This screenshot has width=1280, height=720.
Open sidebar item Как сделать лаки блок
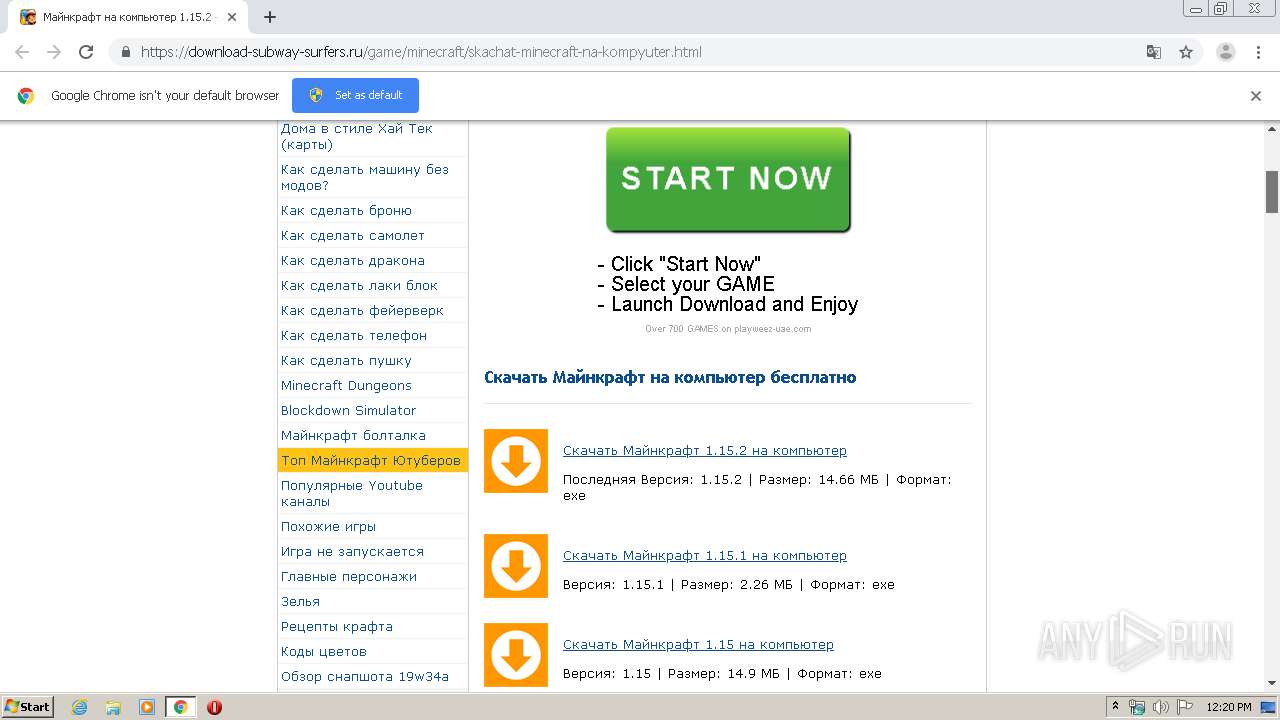pos(359,286)
